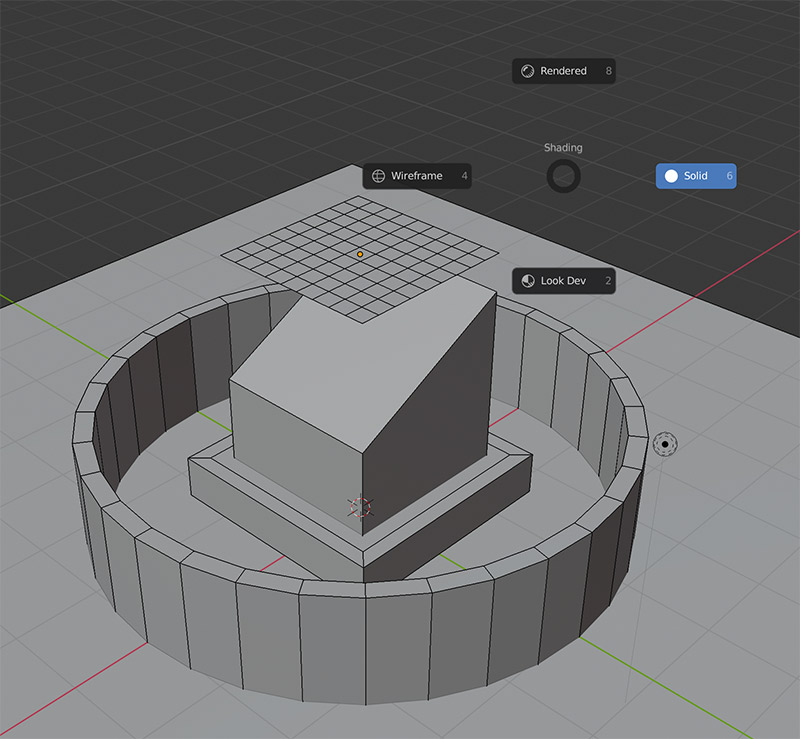Screen dimensions: 800x739
Task: Click the 3D cursor crosshair
Action: [x=361, y=507]
